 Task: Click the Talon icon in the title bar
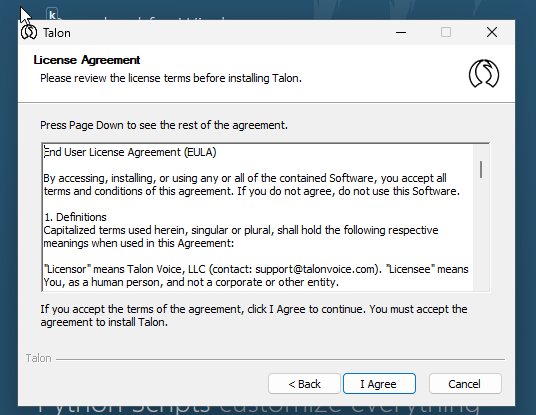(x=29, y=32)
